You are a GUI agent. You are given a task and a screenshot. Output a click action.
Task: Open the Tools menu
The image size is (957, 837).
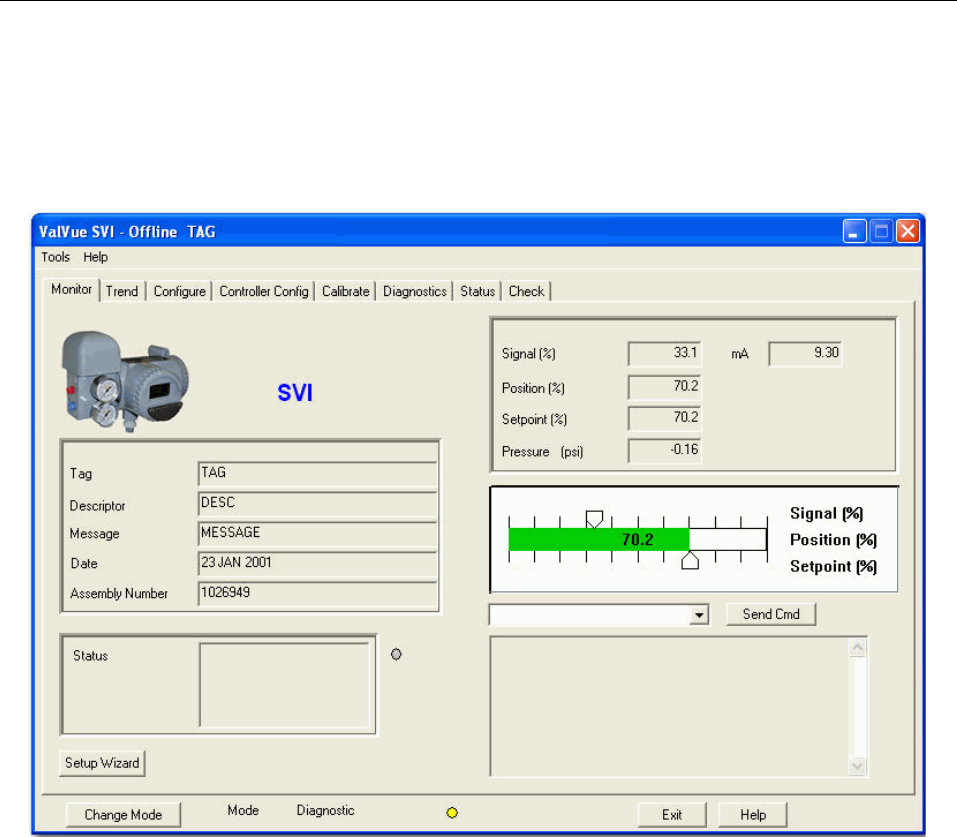pos(56,257)
